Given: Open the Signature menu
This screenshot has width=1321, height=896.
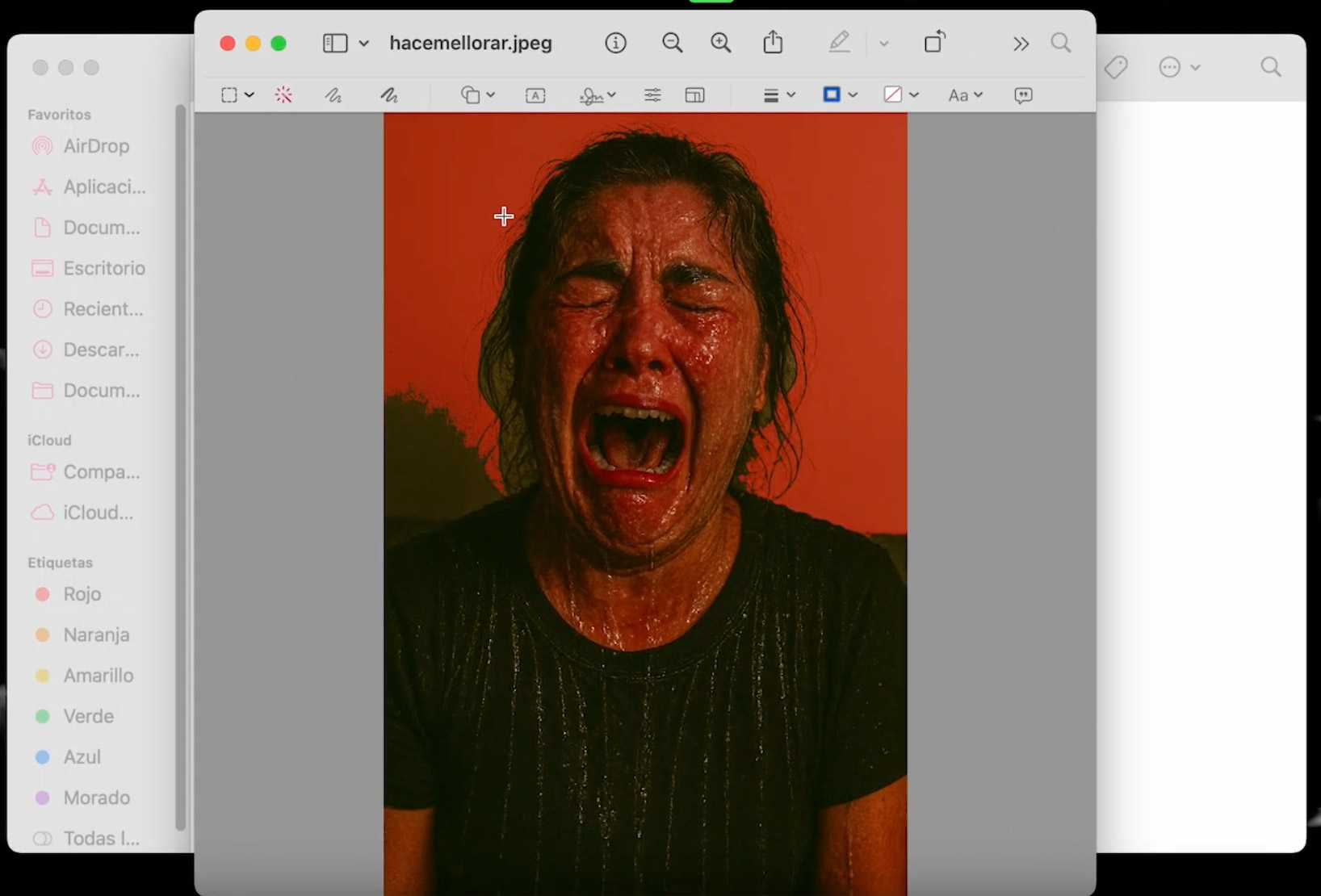Looking at the screenshot, I should [598, 95].
